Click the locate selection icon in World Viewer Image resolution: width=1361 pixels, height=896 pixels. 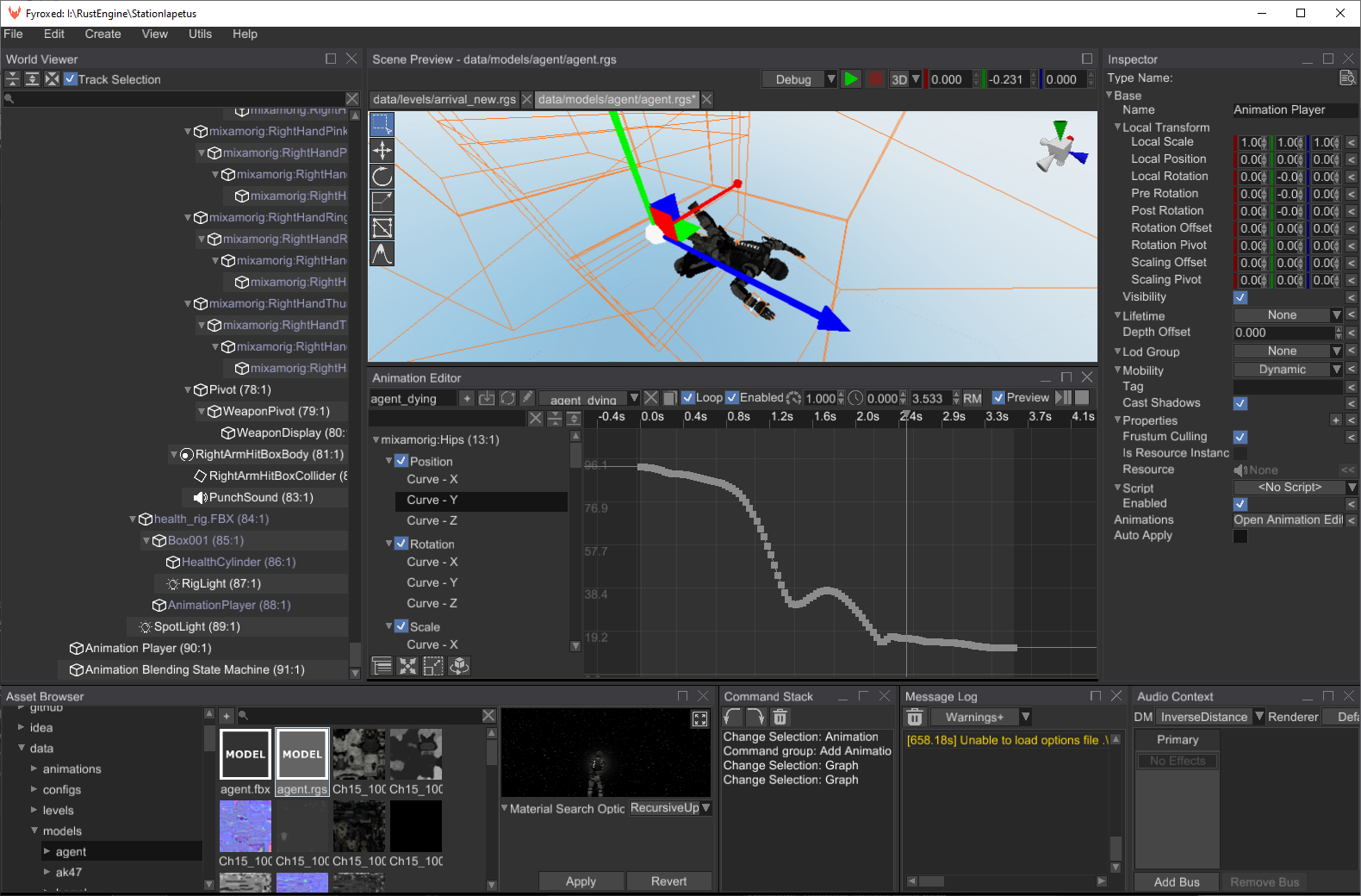[x=52, y=79]
